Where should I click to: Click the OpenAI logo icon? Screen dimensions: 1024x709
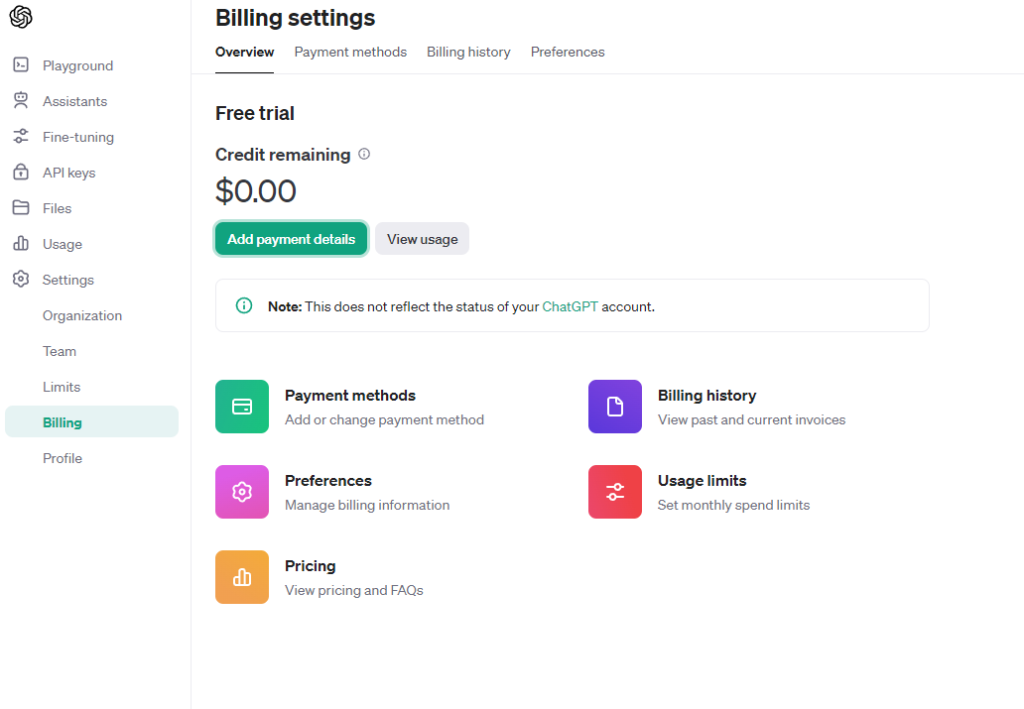21,17
